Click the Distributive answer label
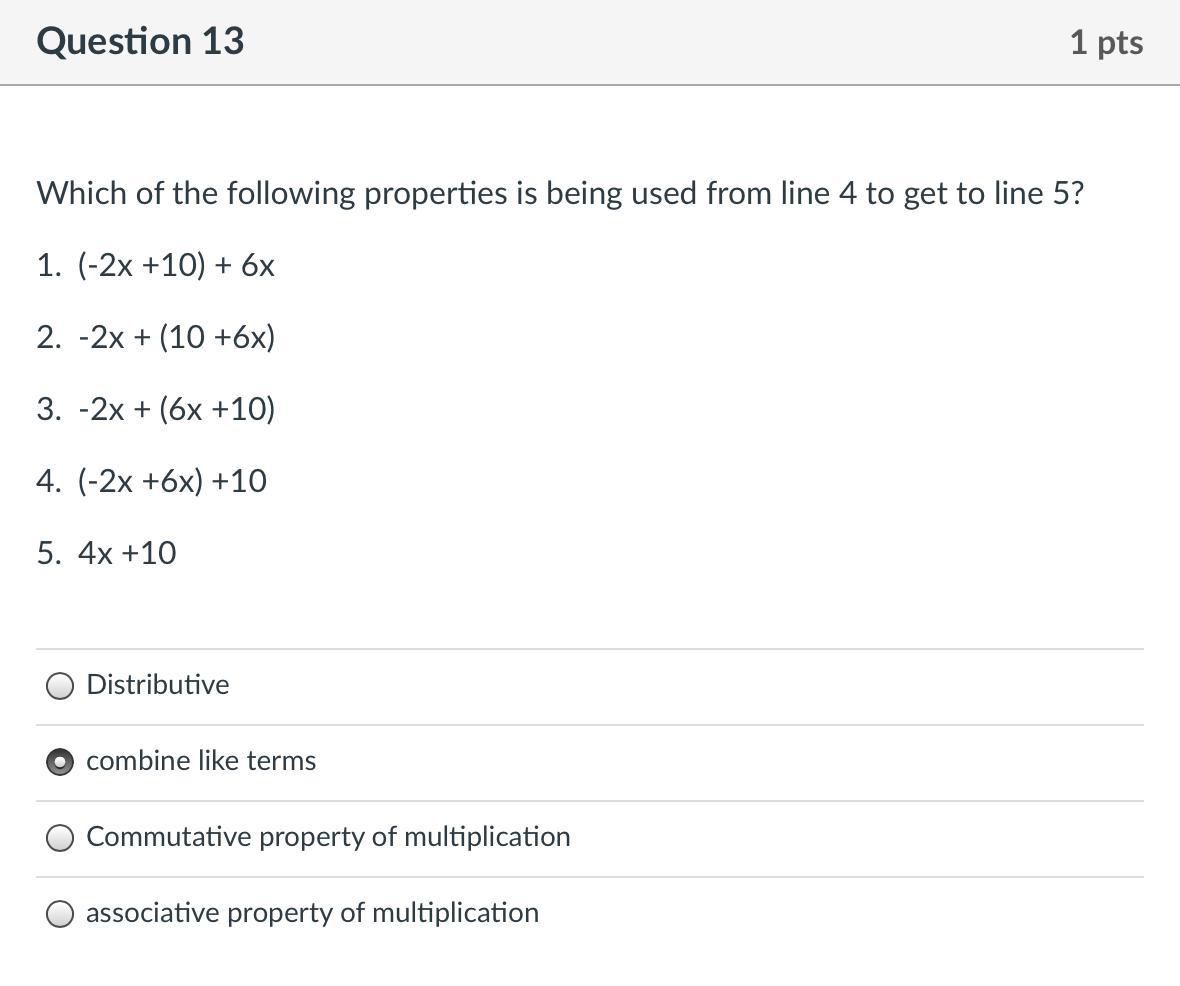 point(158,685)
